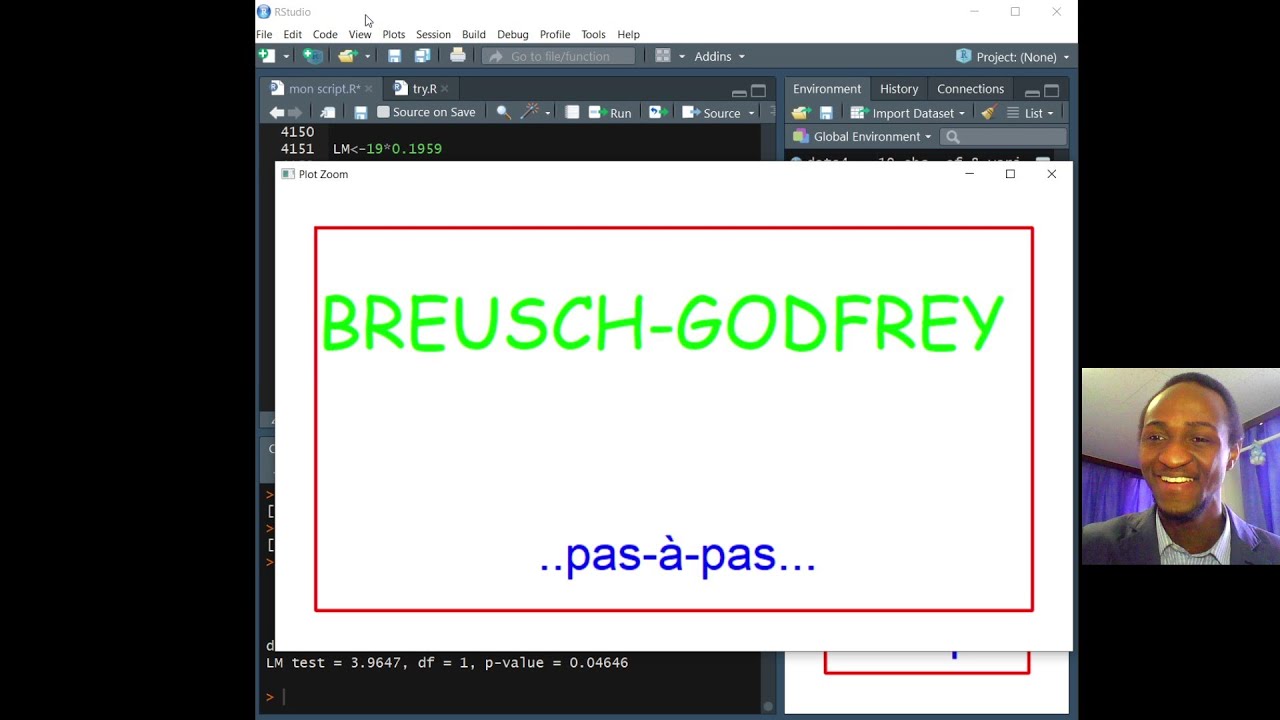Click the Show in new window icon
This screenshot has width=1280, height=720.
click(x=327, y=113)
